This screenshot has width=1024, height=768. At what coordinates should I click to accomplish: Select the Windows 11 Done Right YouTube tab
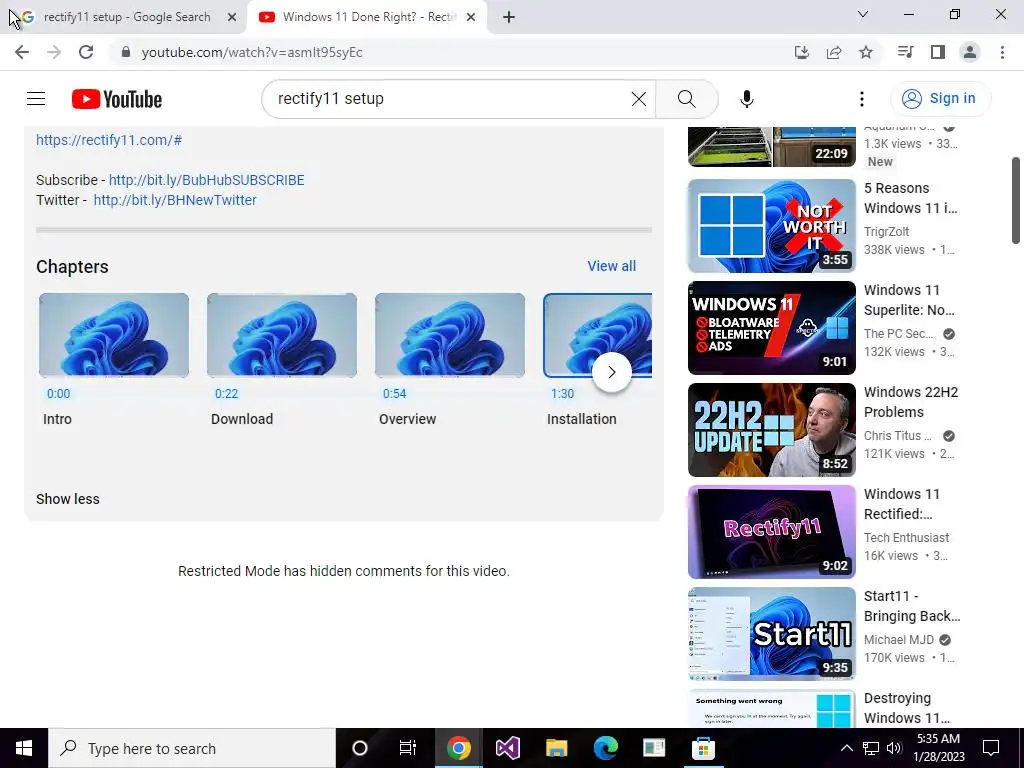[x=366, y=17]
